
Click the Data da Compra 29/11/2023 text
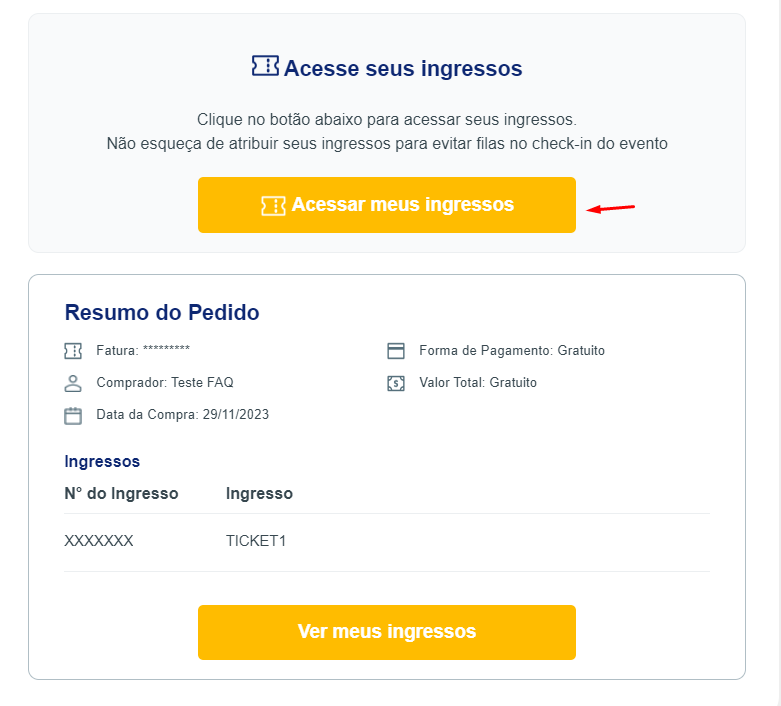coord(182,414)
